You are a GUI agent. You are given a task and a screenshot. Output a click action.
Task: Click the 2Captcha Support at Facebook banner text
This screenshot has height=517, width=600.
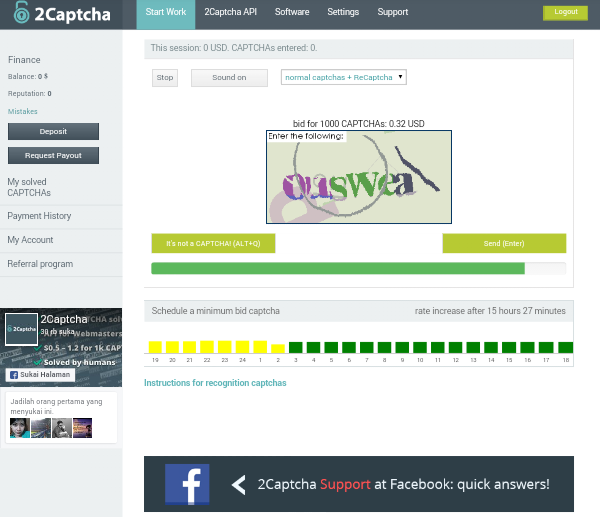(x=403, y=484)
